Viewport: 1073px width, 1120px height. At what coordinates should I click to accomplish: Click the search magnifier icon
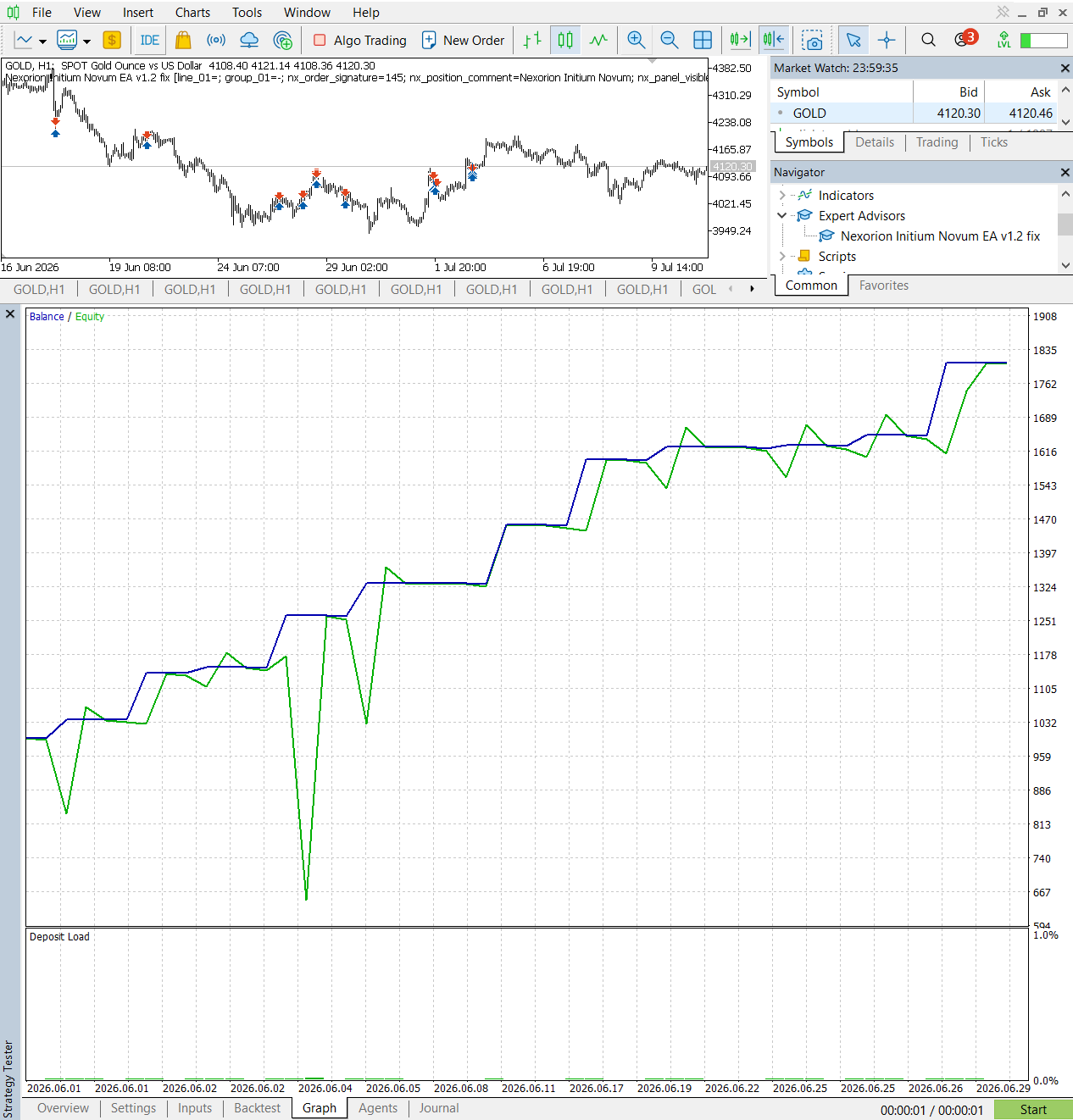(929, 40)
